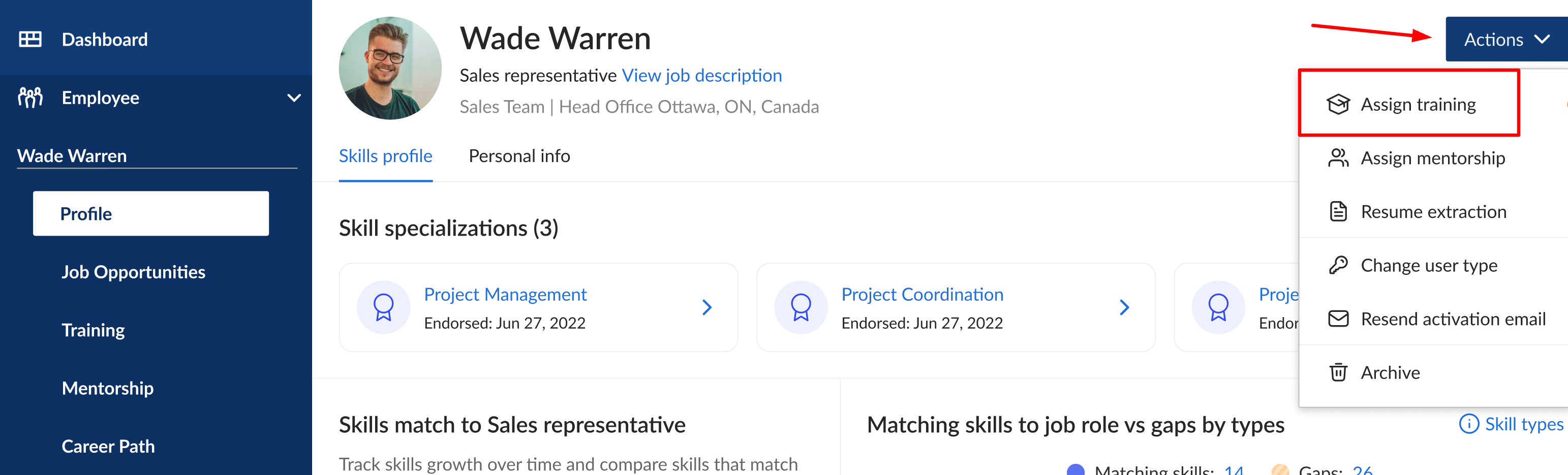
Task: Click Wade Warren's profile photo
Action: coord(390,68)
